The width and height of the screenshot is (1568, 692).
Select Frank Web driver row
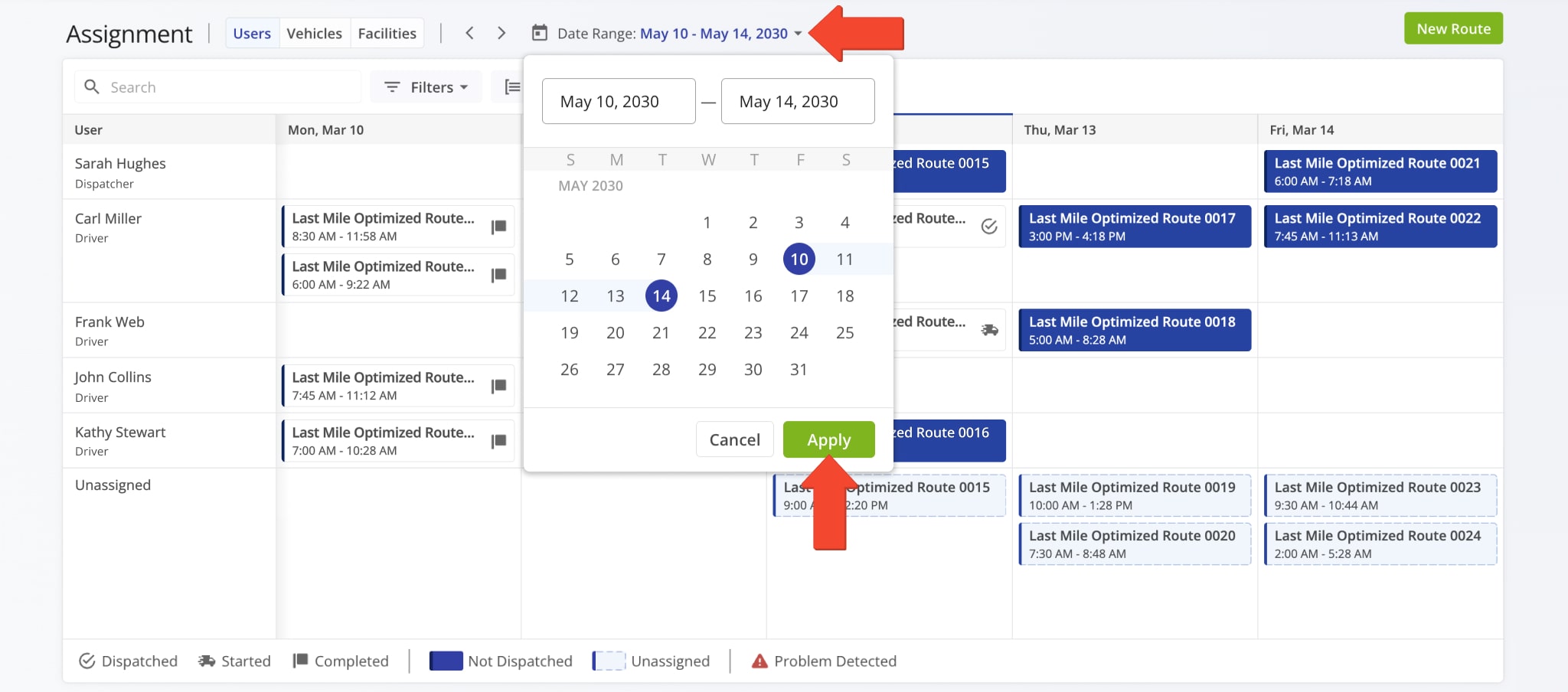coord(169,330)
